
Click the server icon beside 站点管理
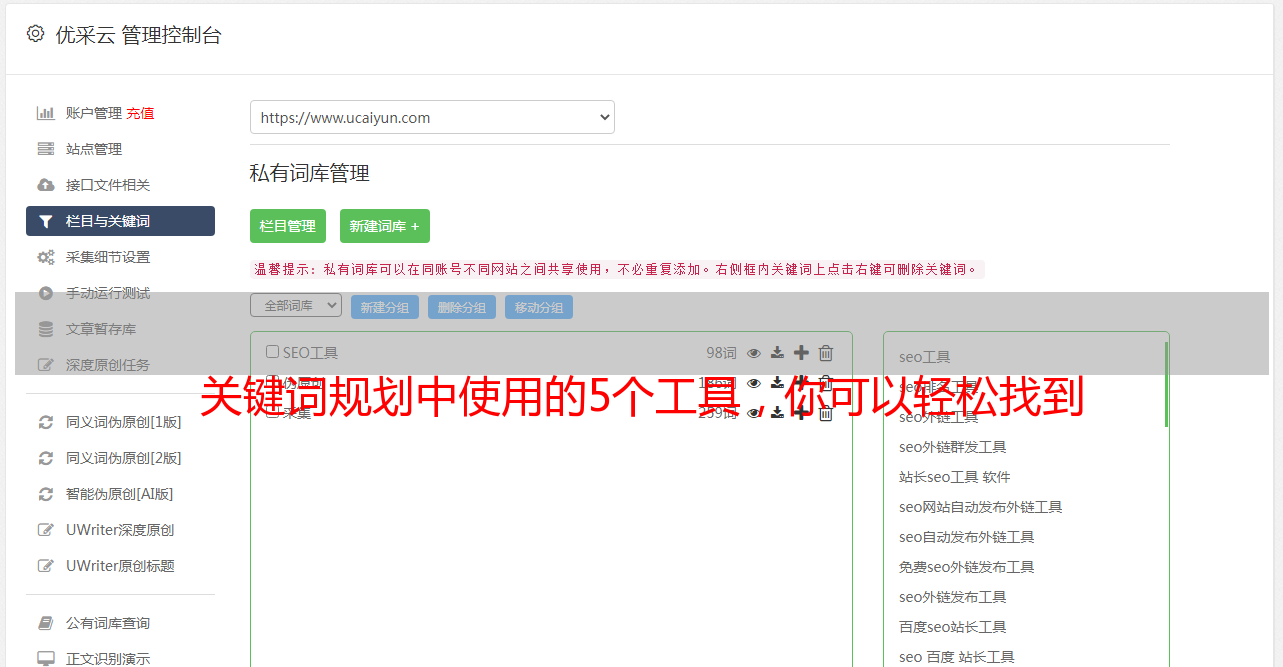[46, 149]
